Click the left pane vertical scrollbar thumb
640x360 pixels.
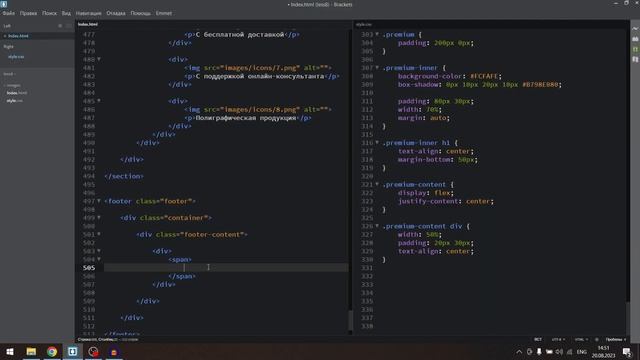point(350,320)
